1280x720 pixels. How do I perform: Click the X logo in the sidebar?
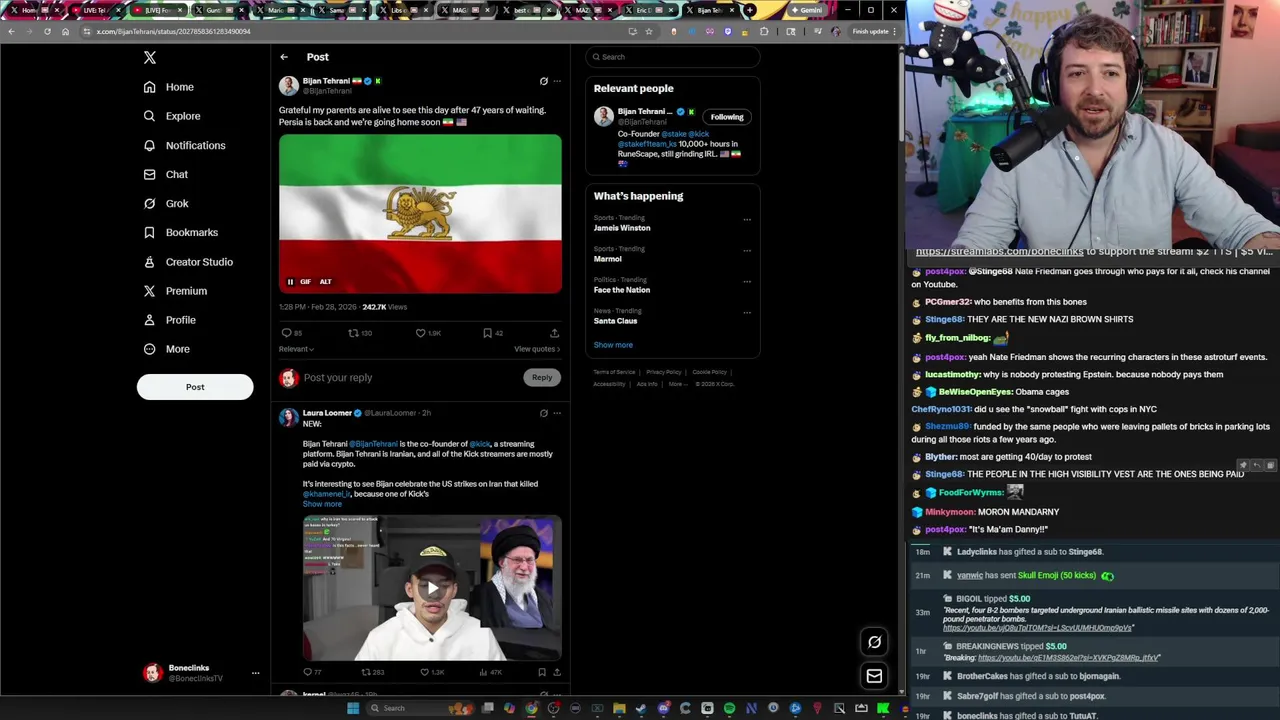[x=149, y=58]
